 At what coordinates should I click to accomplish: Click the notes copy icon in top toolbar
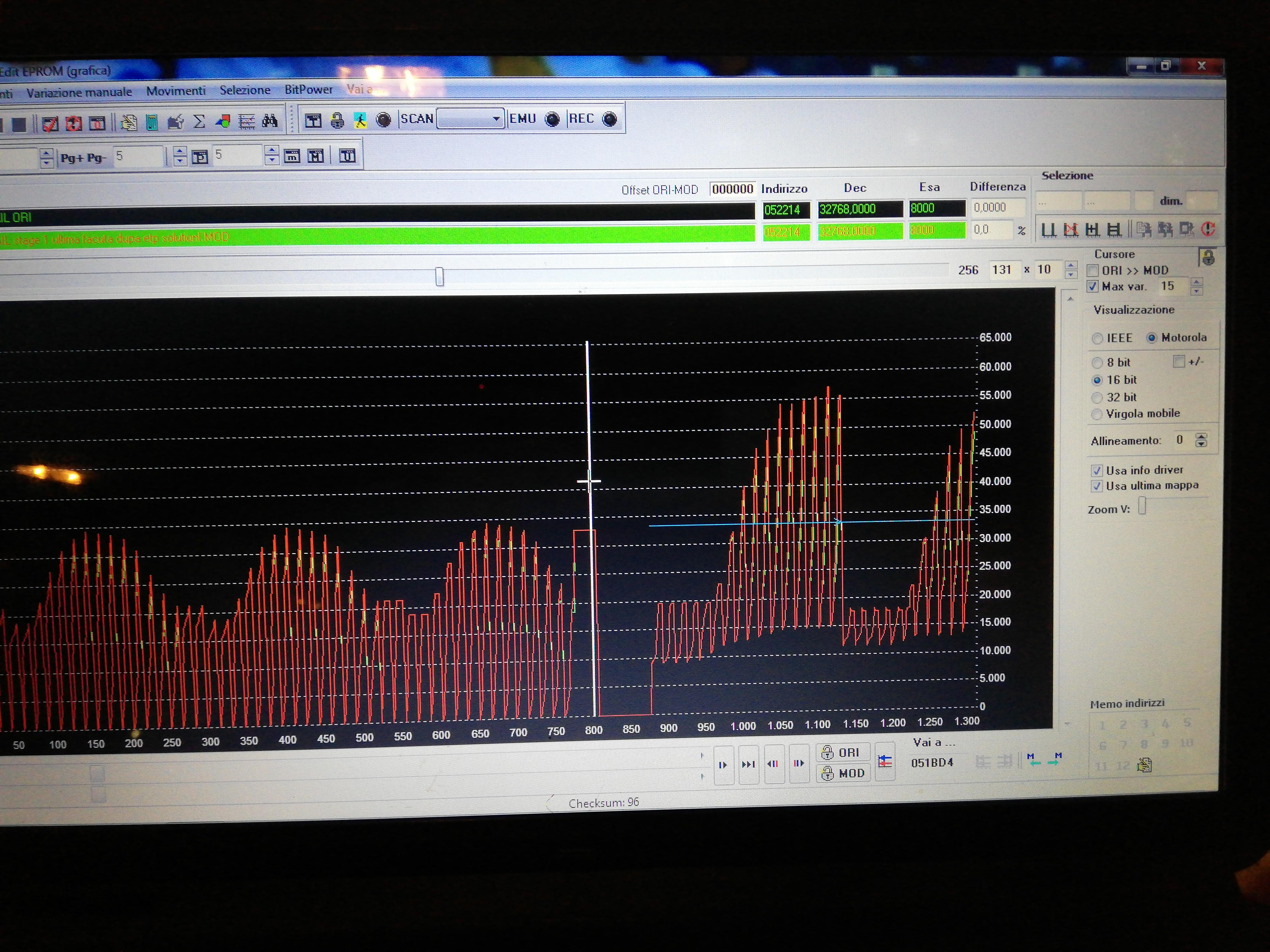coord(129,122)
